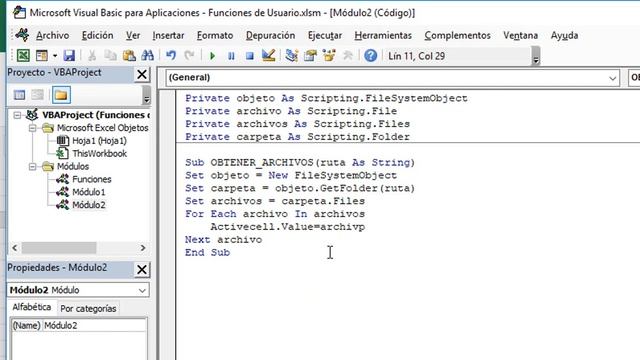Stop execution with the Reset button
The width and height of the screenshot is (640, 360).
click(250, 56)
